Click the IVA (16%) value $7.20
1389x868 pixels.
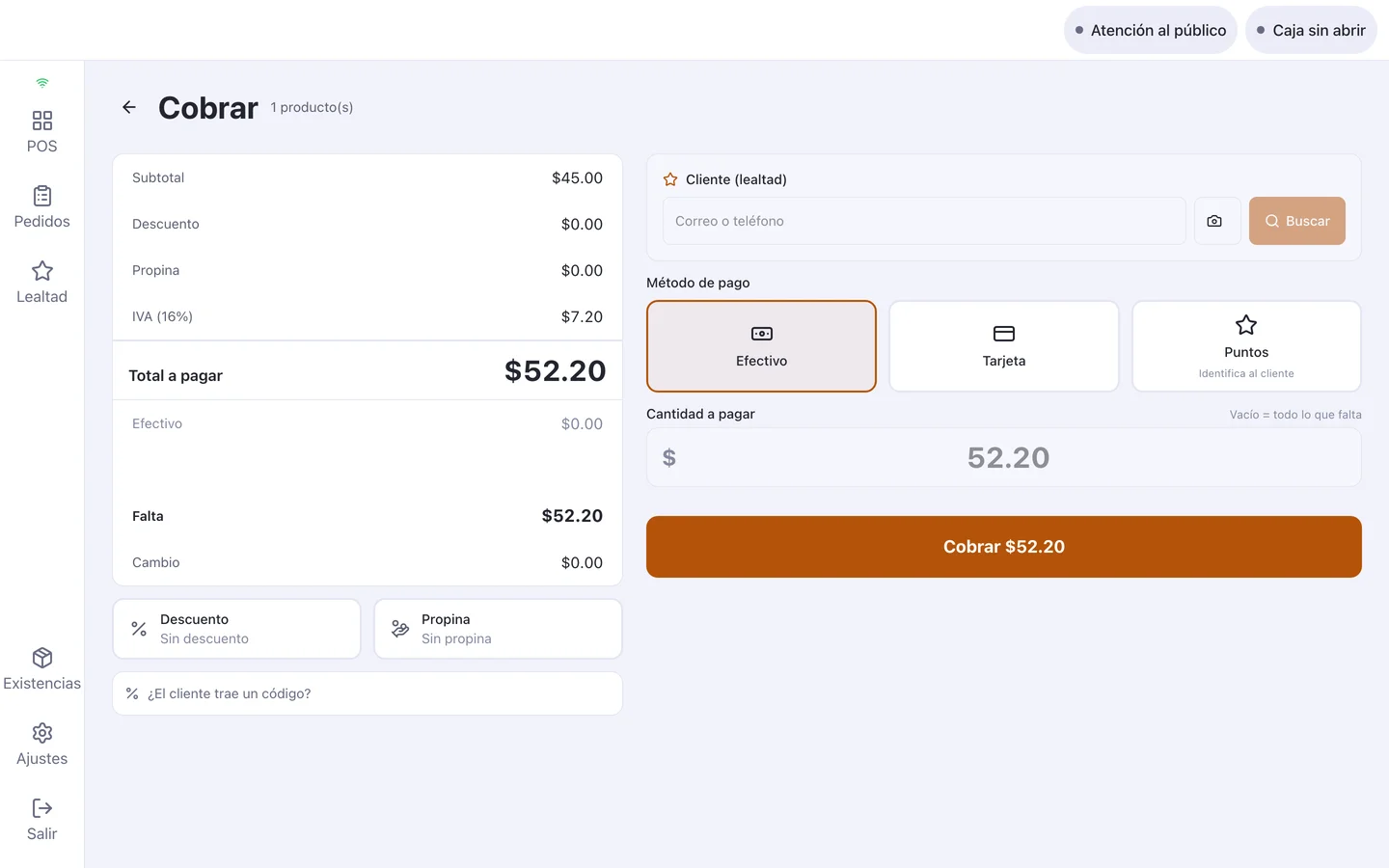582,317
